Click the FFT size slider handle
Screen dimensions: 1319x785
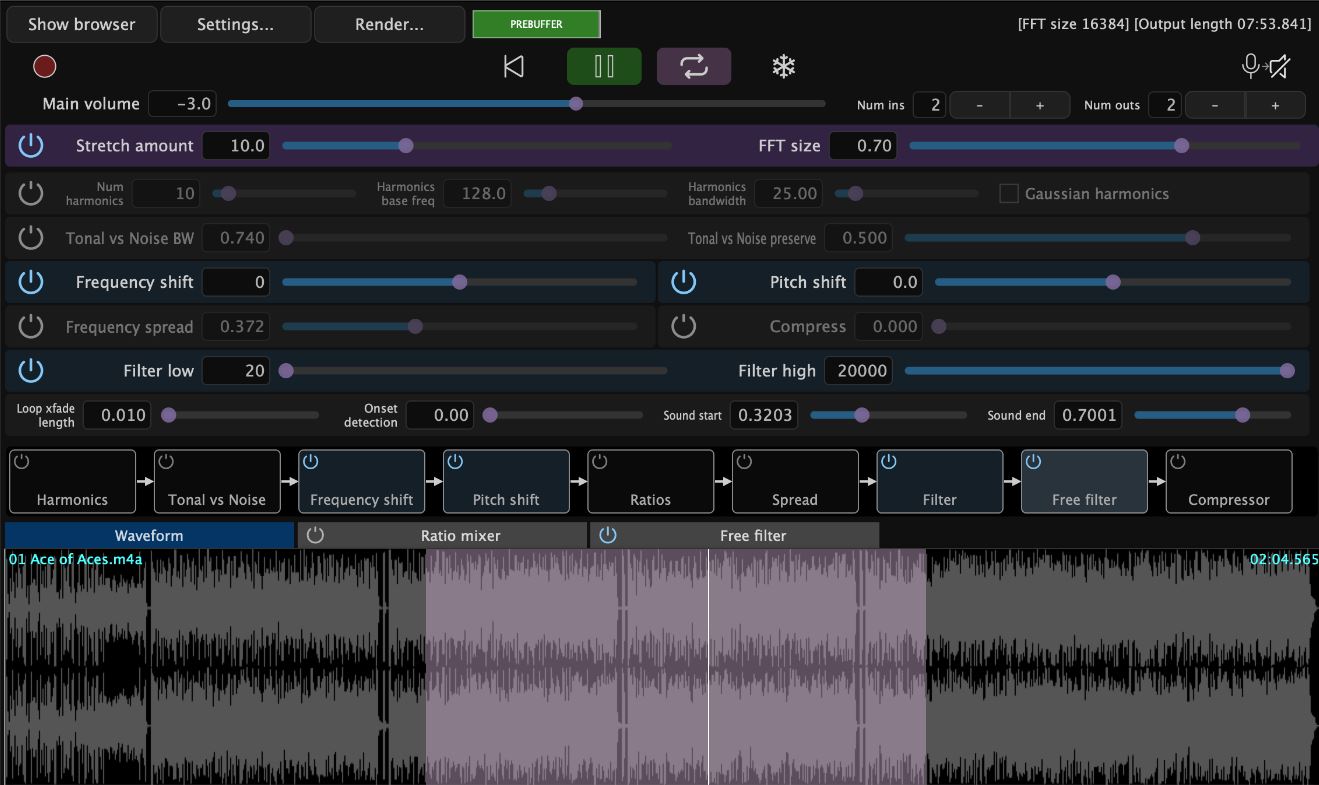tap(1182, 145)
